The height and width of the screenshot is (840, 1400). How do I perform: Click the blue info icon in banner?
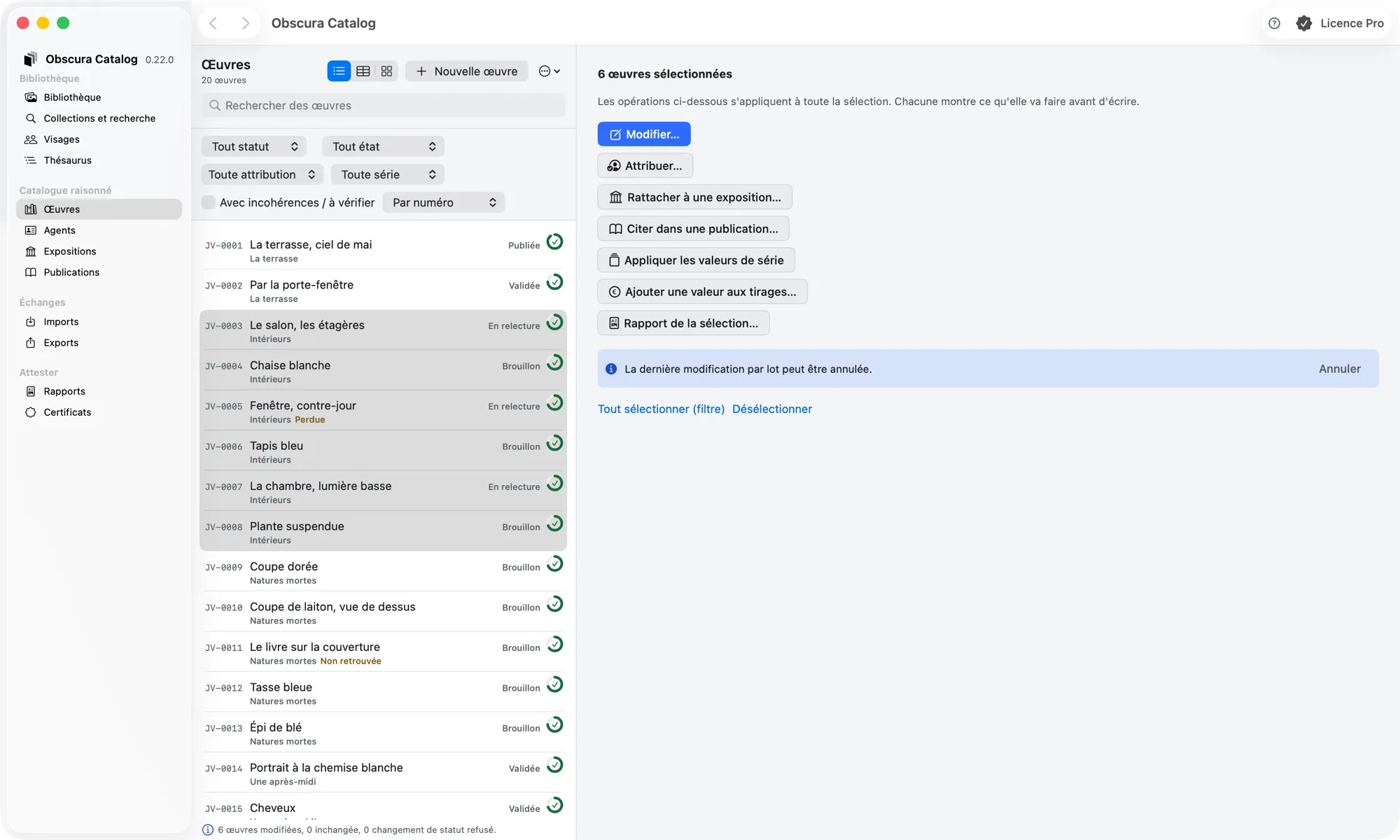[x=611, y=369]
